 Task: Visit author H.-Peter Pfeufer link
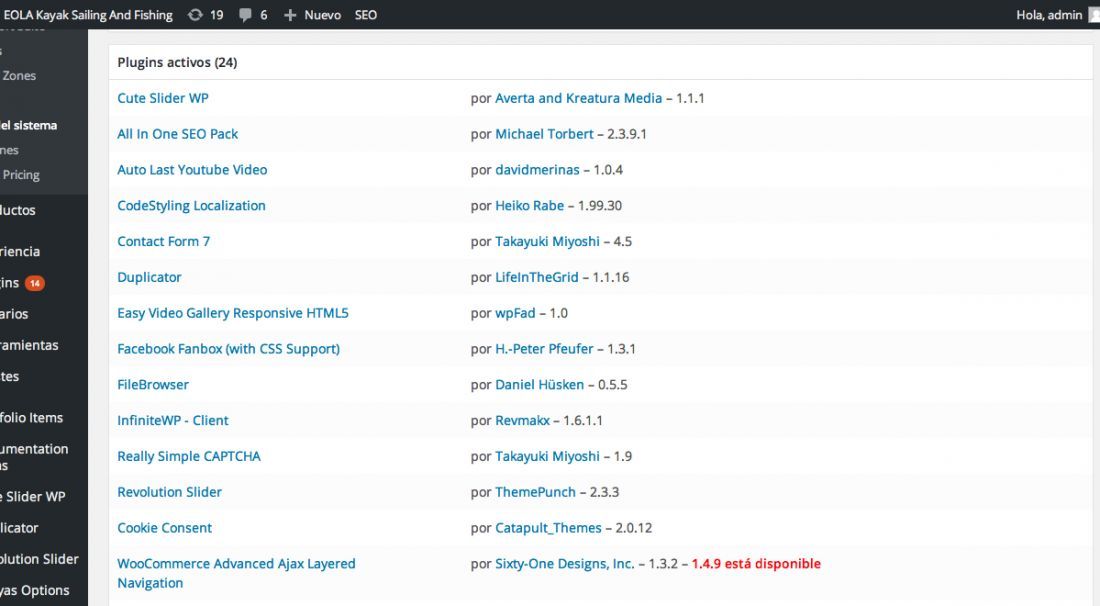click(544, 349)
